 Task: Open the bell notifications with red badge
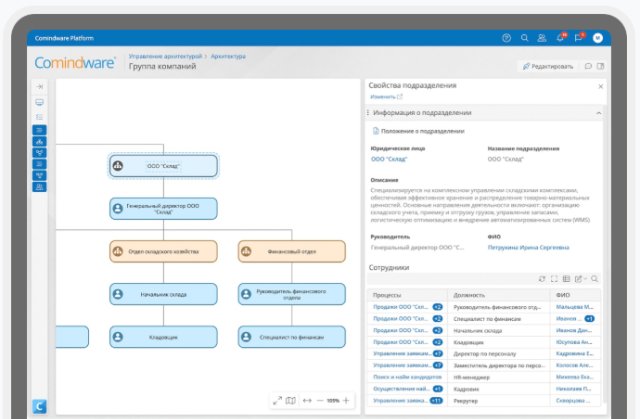click(561, 38)
